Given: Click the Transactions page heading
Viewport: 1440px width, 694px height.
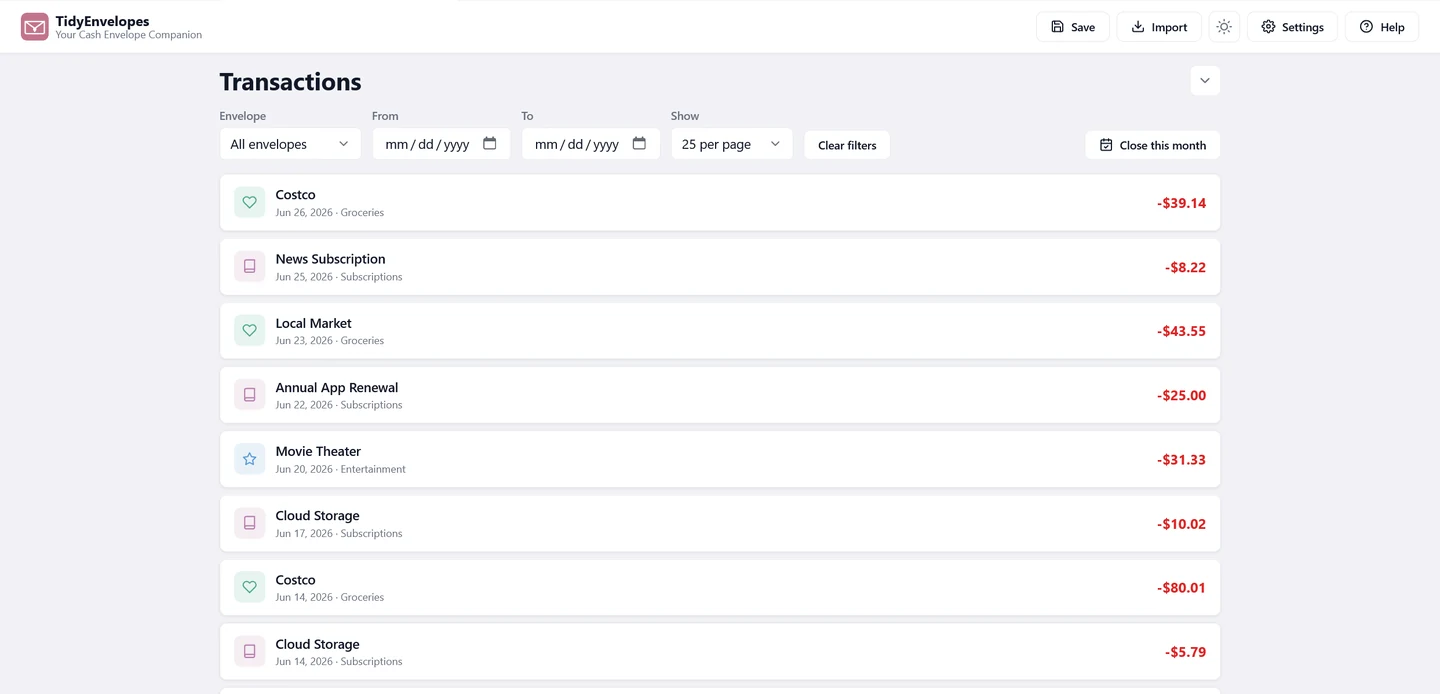Looking at the screenshot, I should (x=290, y=82).
